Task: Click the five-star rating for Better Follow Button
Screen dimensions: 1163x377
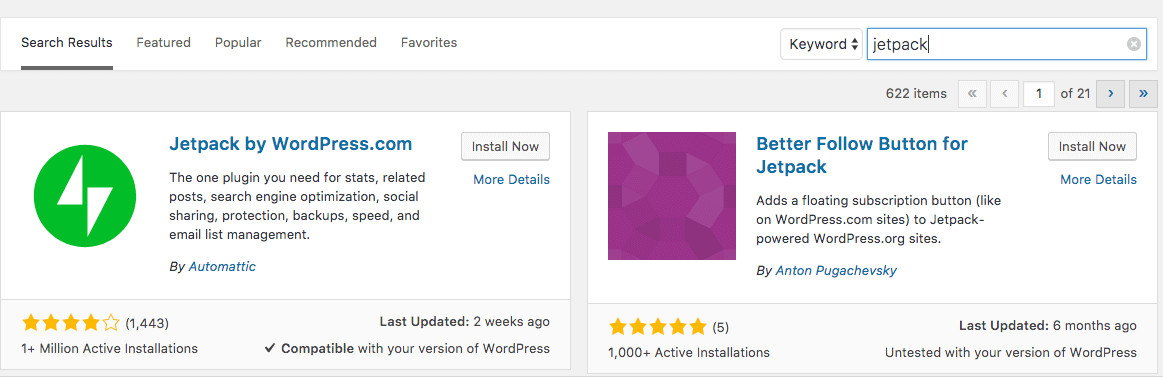Action: coord(657,327)
